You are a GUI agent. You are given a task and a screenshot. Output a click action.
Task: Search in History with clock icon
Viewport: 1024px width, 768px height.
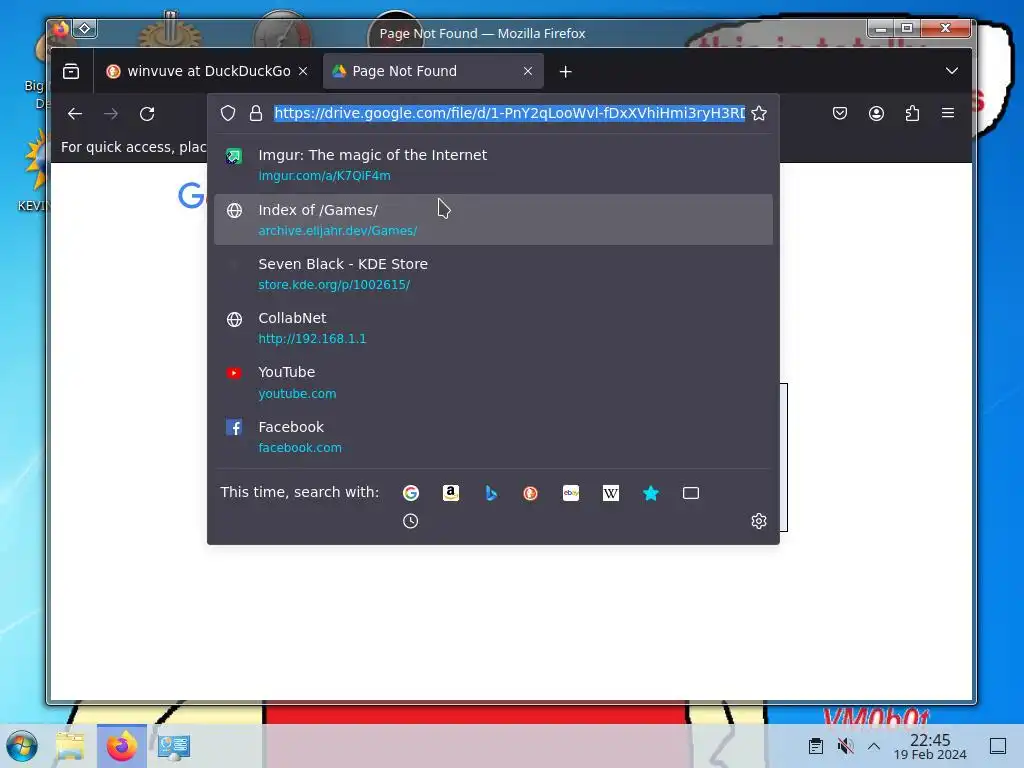click(x=411, y=521)
